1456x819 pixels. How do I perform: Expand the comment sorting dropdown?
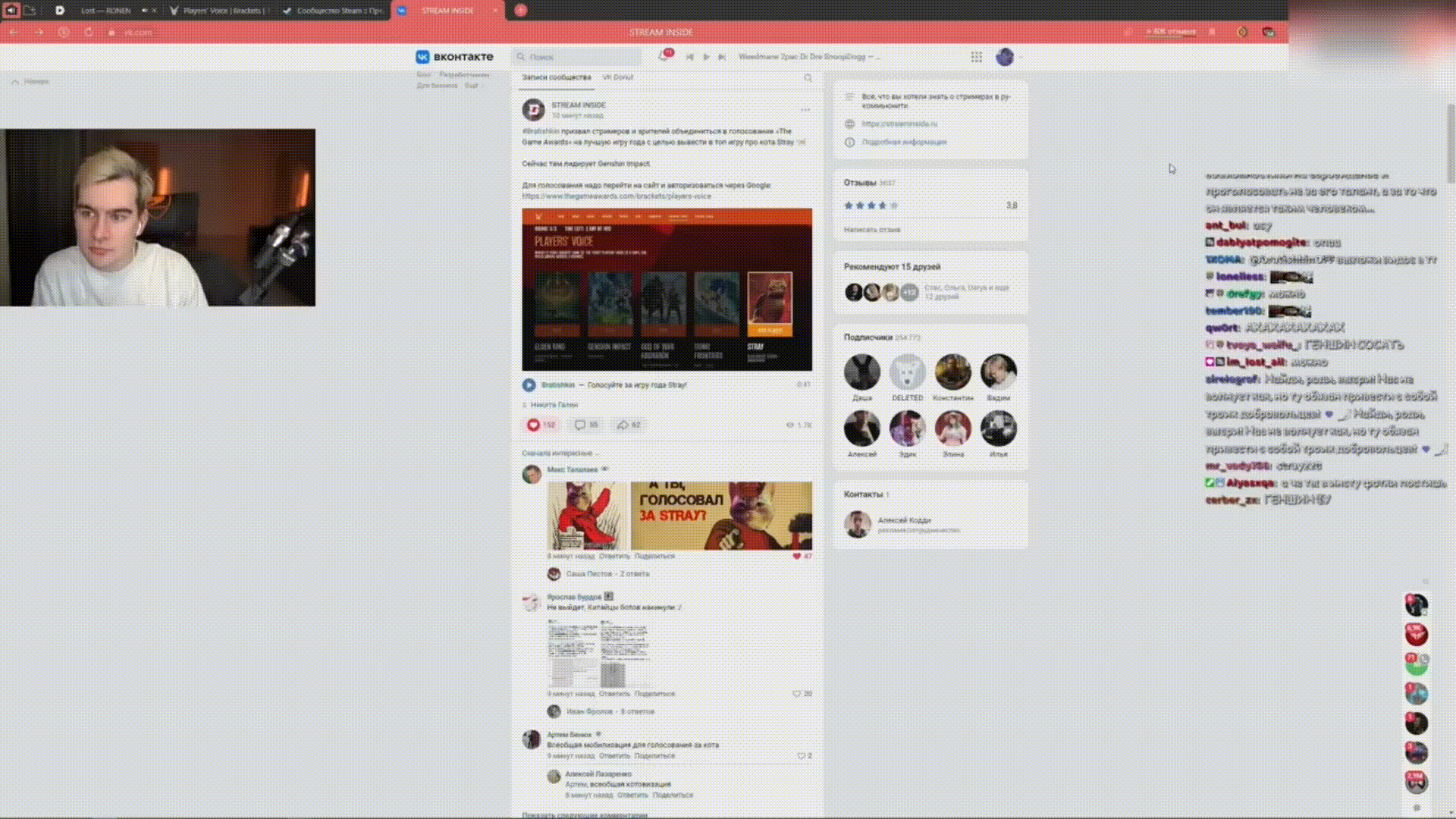pyautogui.click(x=559, y=453)
